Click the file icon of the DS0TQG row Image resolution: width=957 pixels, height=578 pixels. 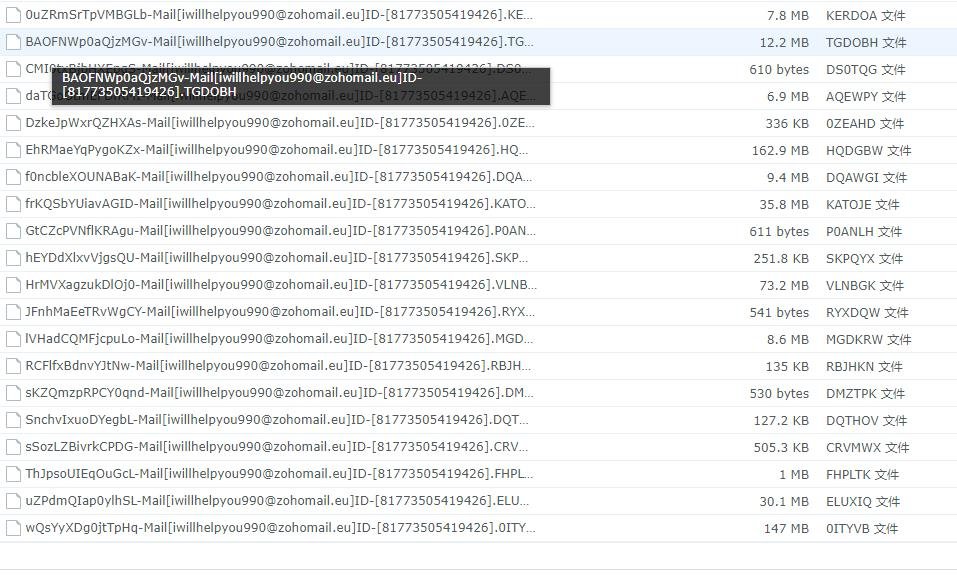coord(13,69)
